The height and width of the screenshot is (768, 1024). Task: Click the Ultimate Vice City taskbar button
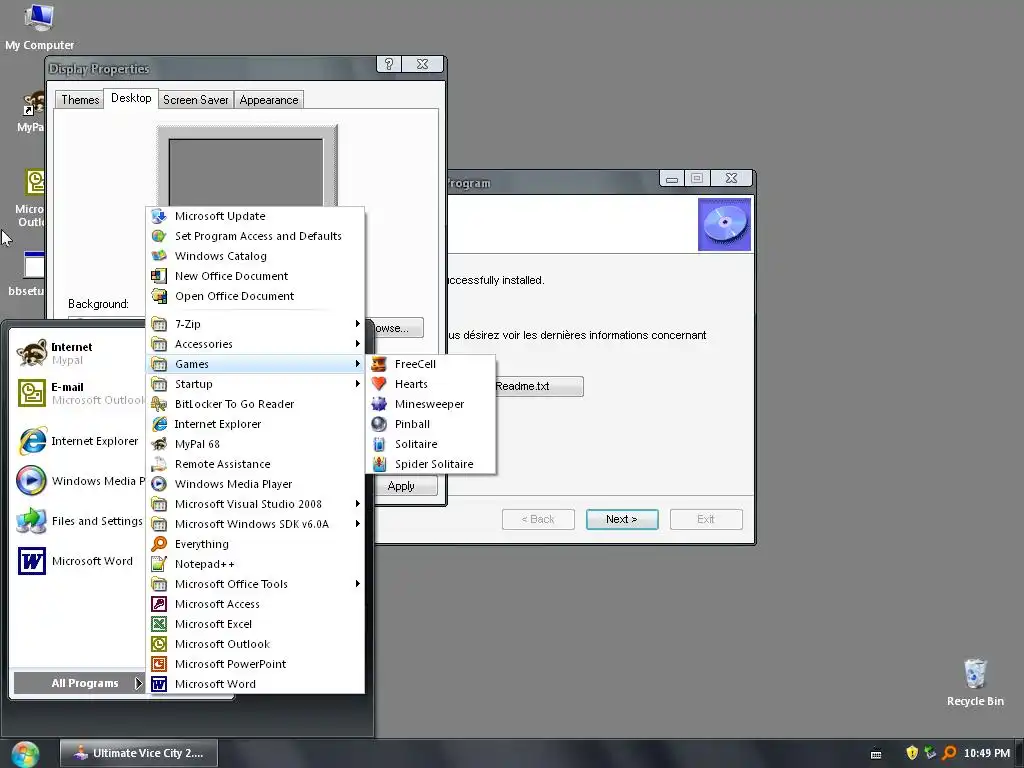click(x=138, y=753)
